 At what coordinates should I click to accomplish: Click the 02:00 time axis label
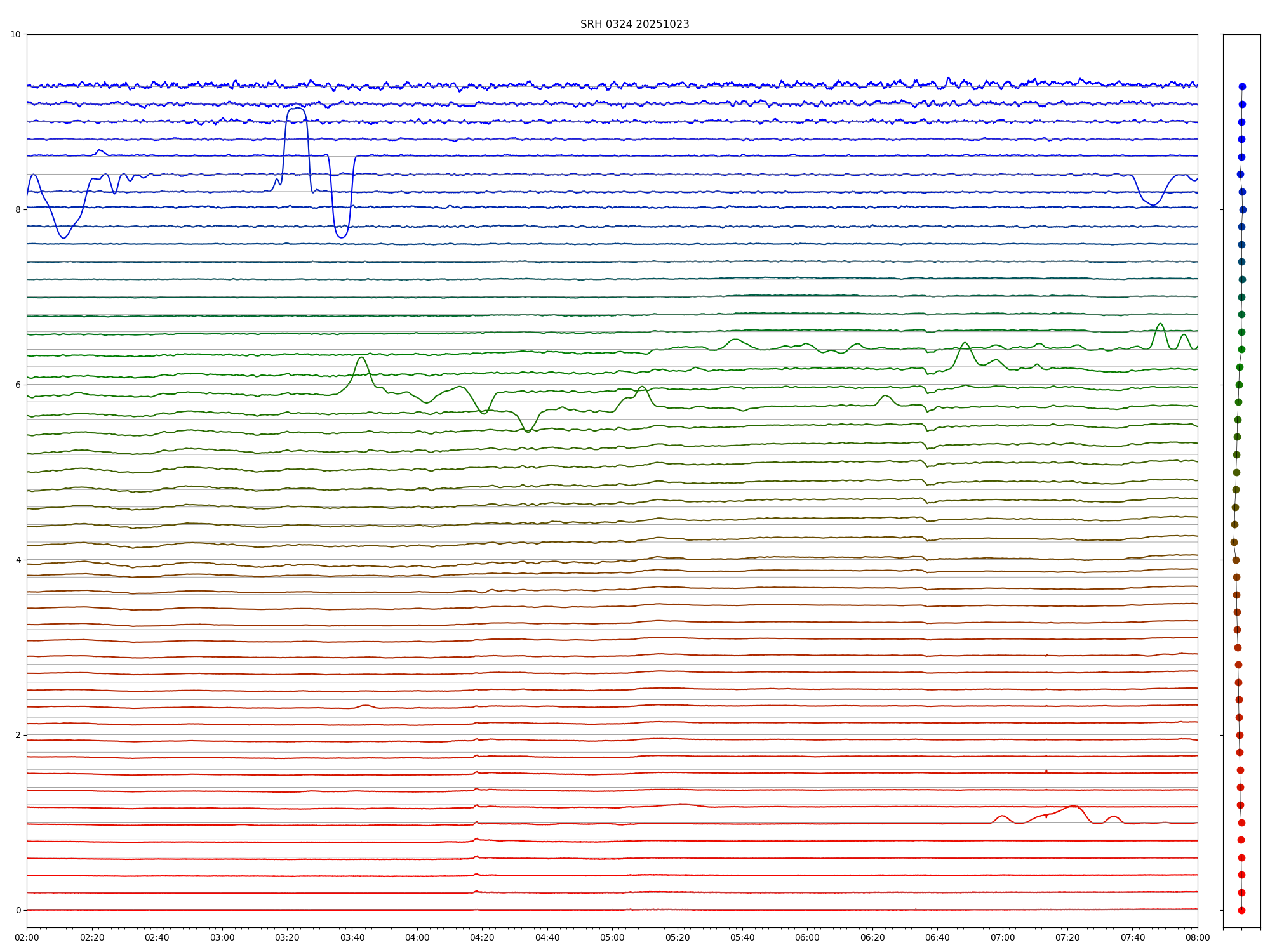[27, 937]
